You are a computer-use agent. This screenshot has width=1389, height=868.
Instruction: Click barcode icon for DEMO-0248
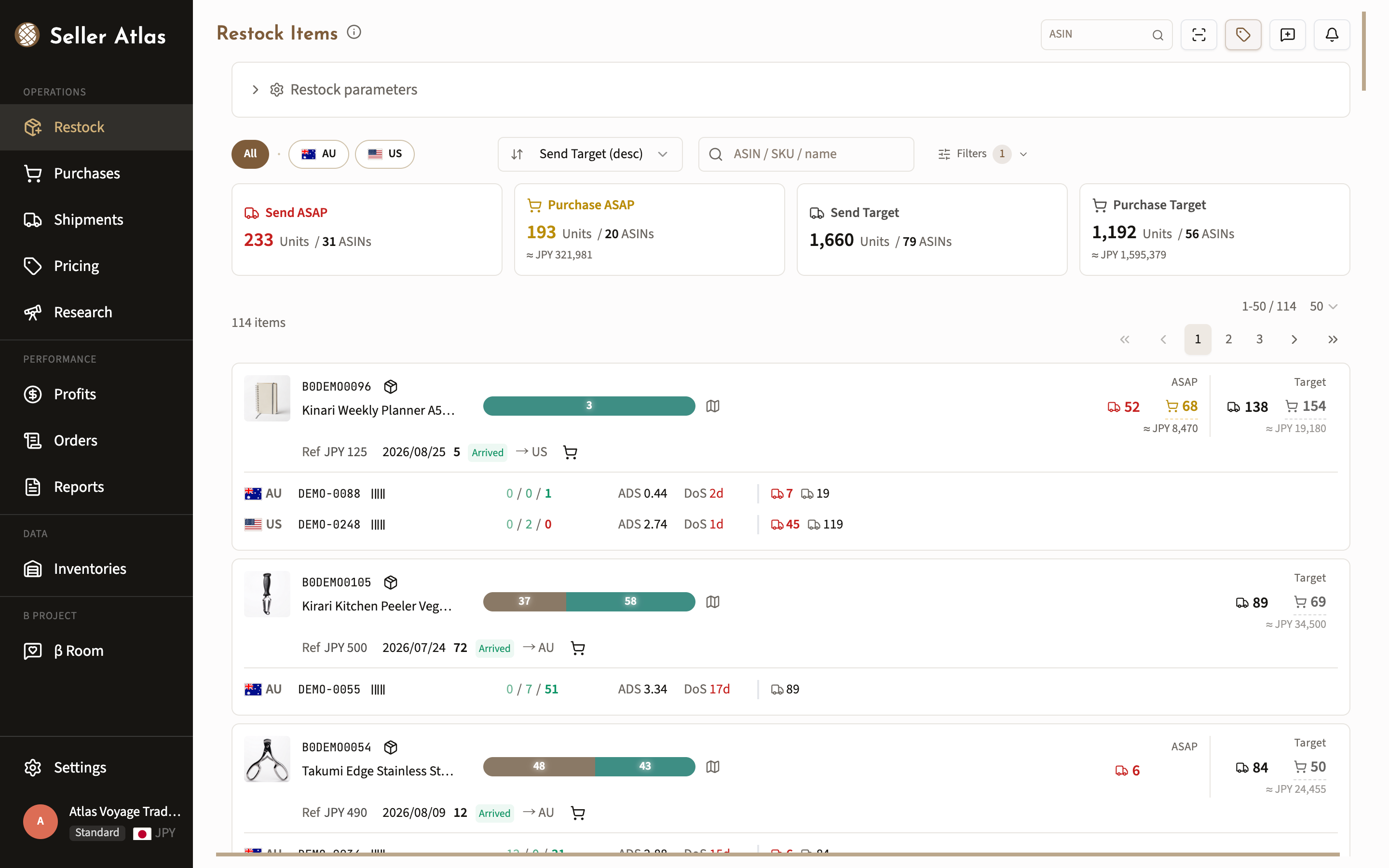click(378, 525)
